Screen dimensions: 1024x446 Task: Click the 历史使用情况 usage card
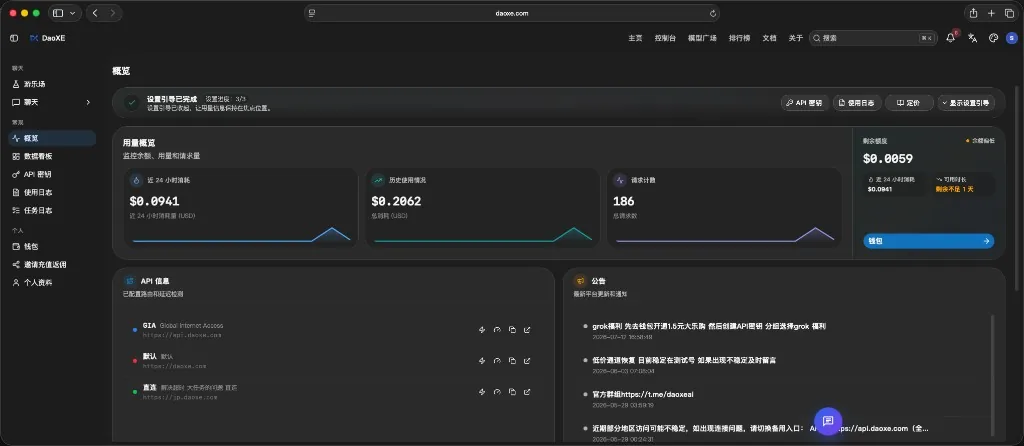coord(482,208)
